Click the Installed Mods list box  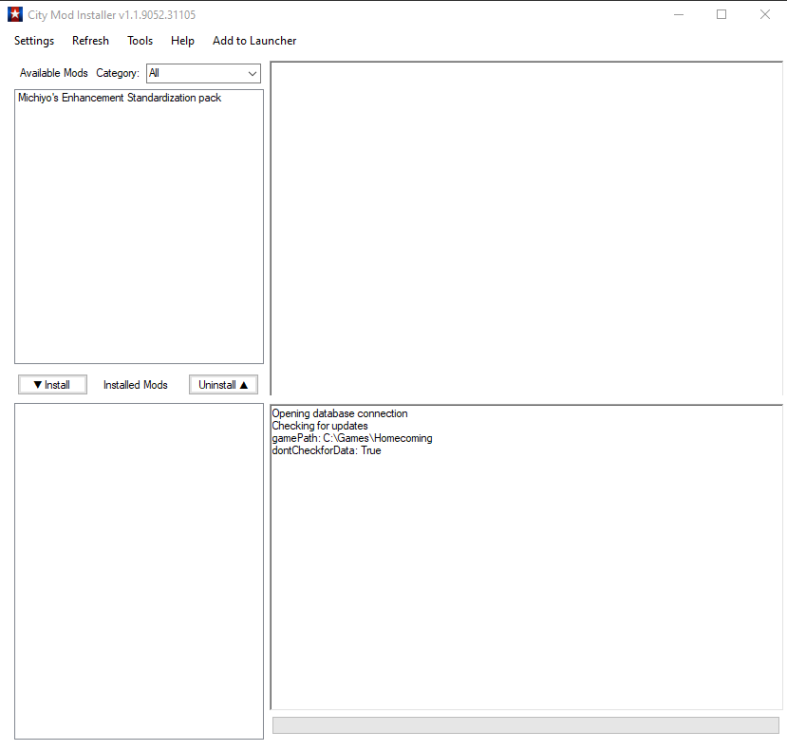coord(139,571)
